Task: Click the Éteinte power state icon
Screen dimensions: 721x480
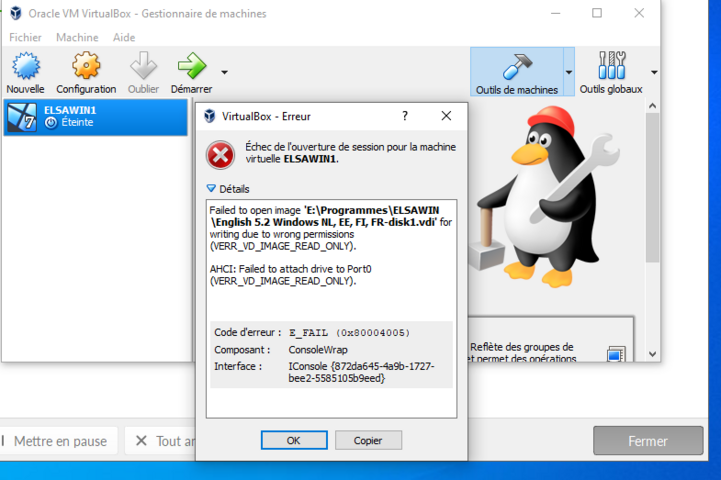Action: (x=51, y=122)
